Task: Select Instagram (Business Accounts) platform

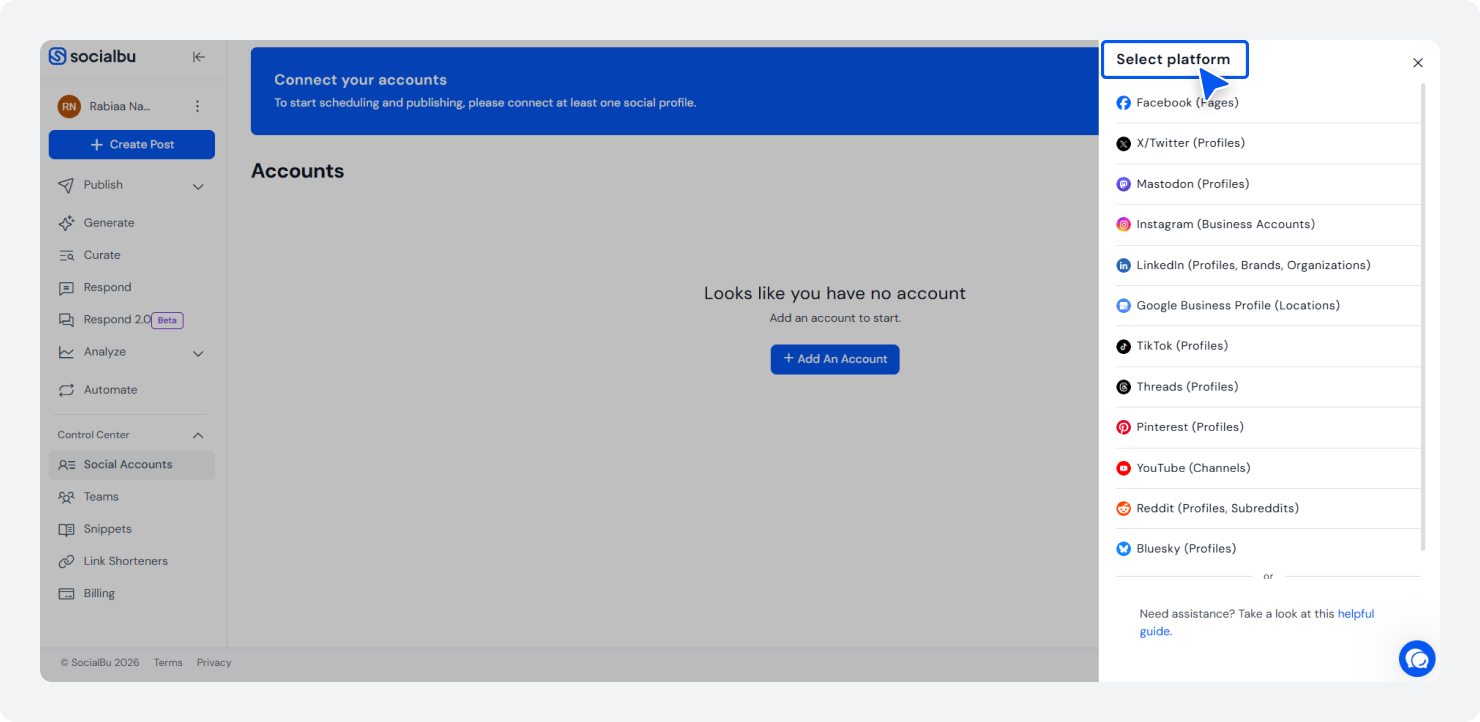Action: coord(1268,224)
